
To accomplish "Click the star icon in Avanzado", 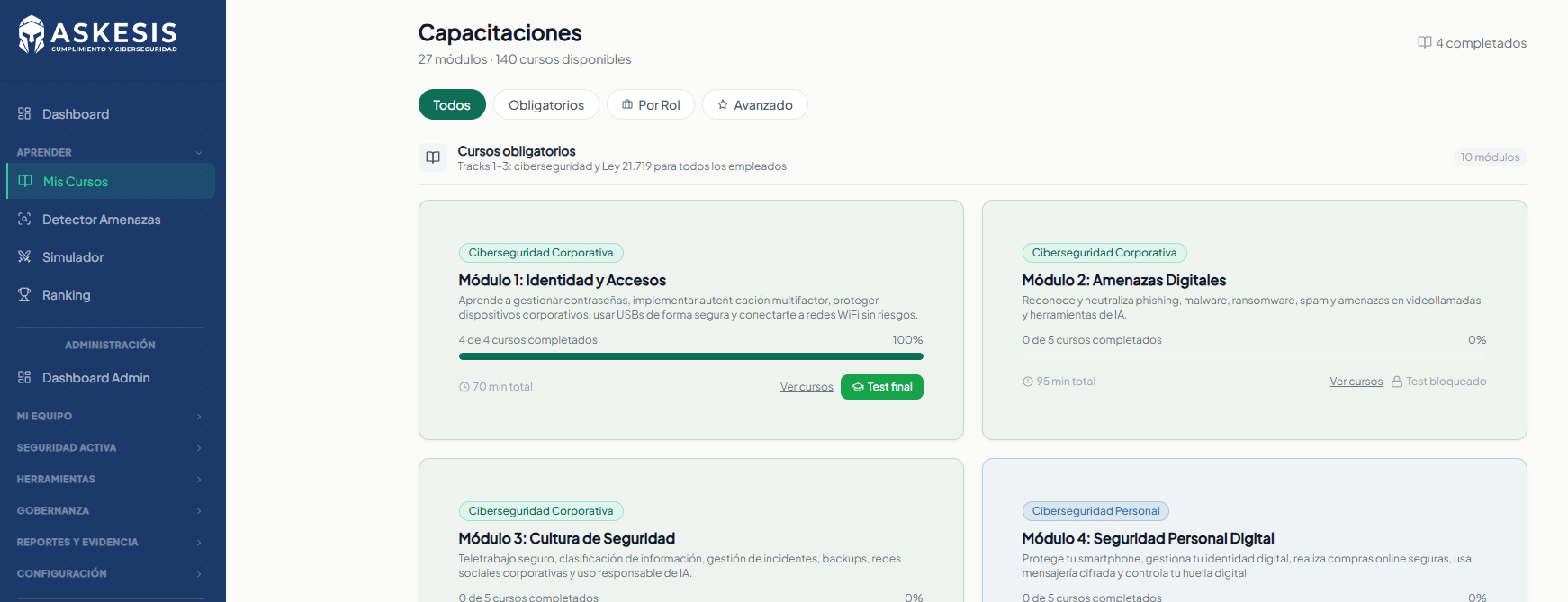I will pyautogui.click(x=723, y=104).
